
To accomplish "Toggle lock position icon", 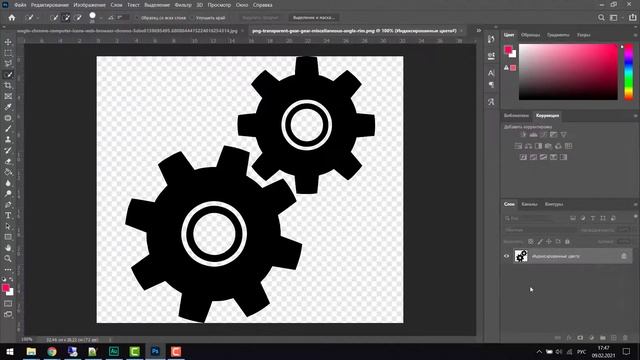I will [549, 242].
